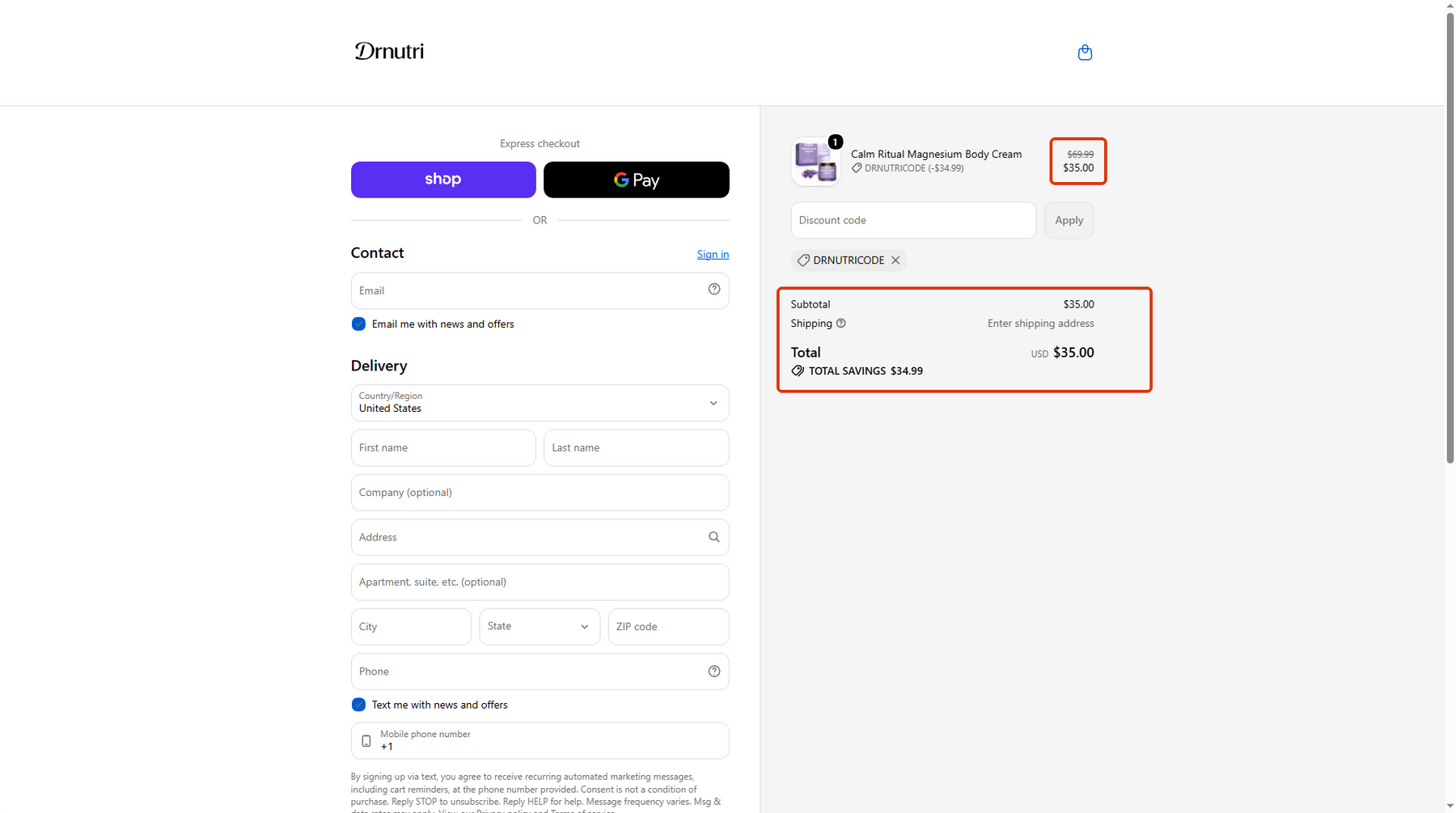Click the TOTAL SAVINGS $34.99 text
The image size is (1456, 813).
pos(866,371)
